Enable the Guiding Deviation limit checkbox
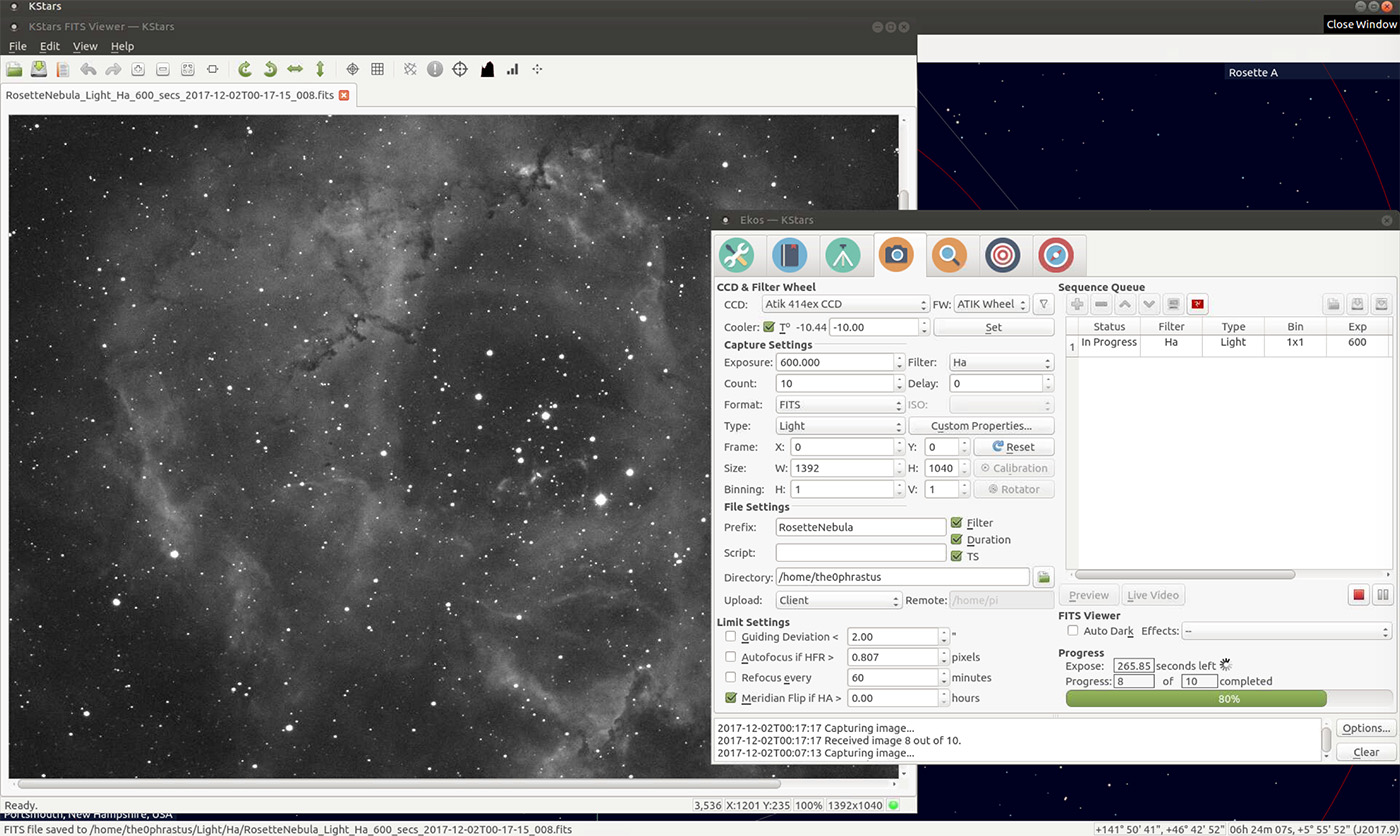Image resolution: width=1400 pixels, height=836 pixels. click(731, 637)
